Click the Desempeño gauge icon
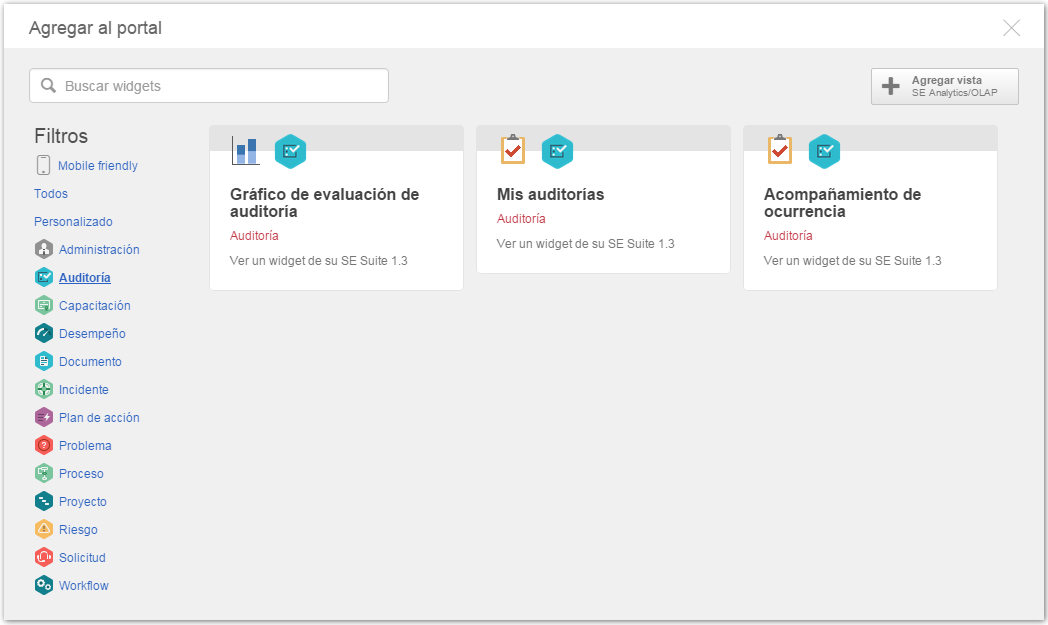This screenshot has height=625, width=1048. coord(44,334)
